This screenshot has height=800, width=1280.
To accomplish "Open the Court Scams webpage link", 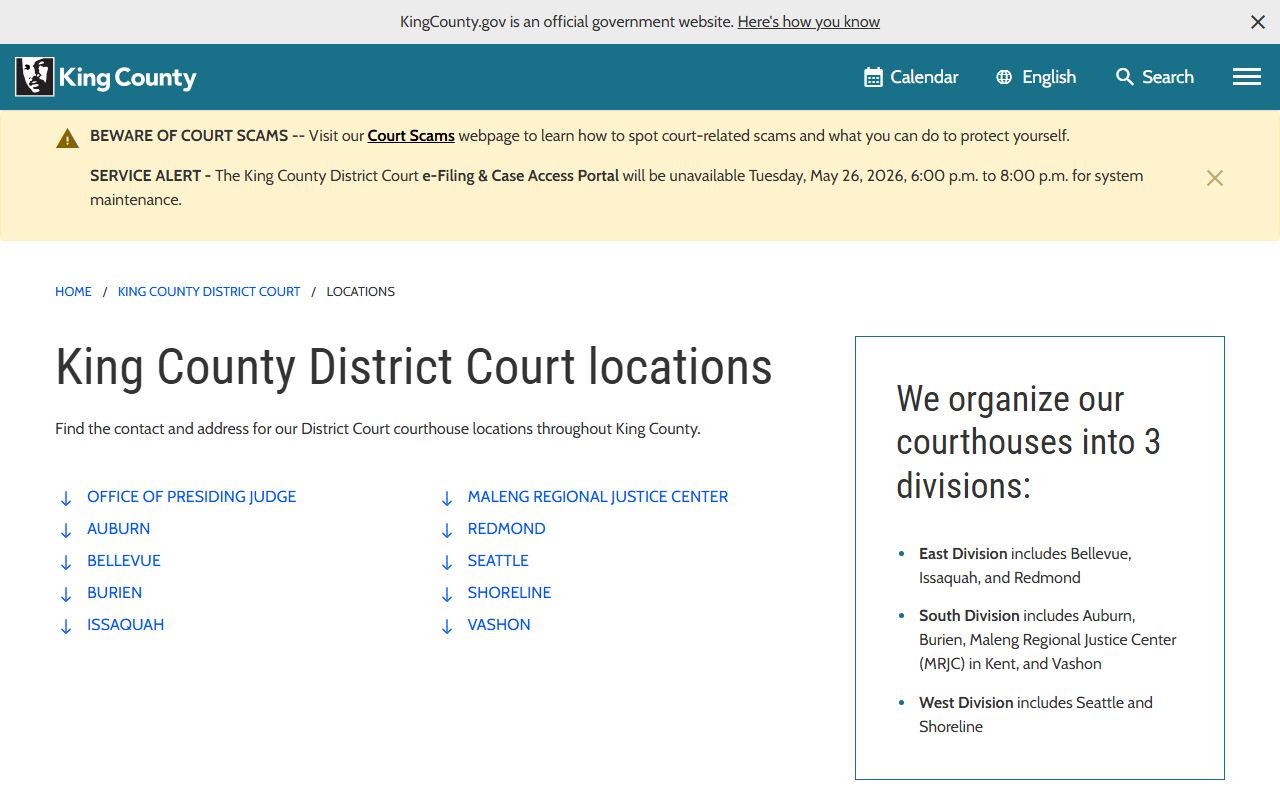I will pyautogui.click(x=411, y=136).
